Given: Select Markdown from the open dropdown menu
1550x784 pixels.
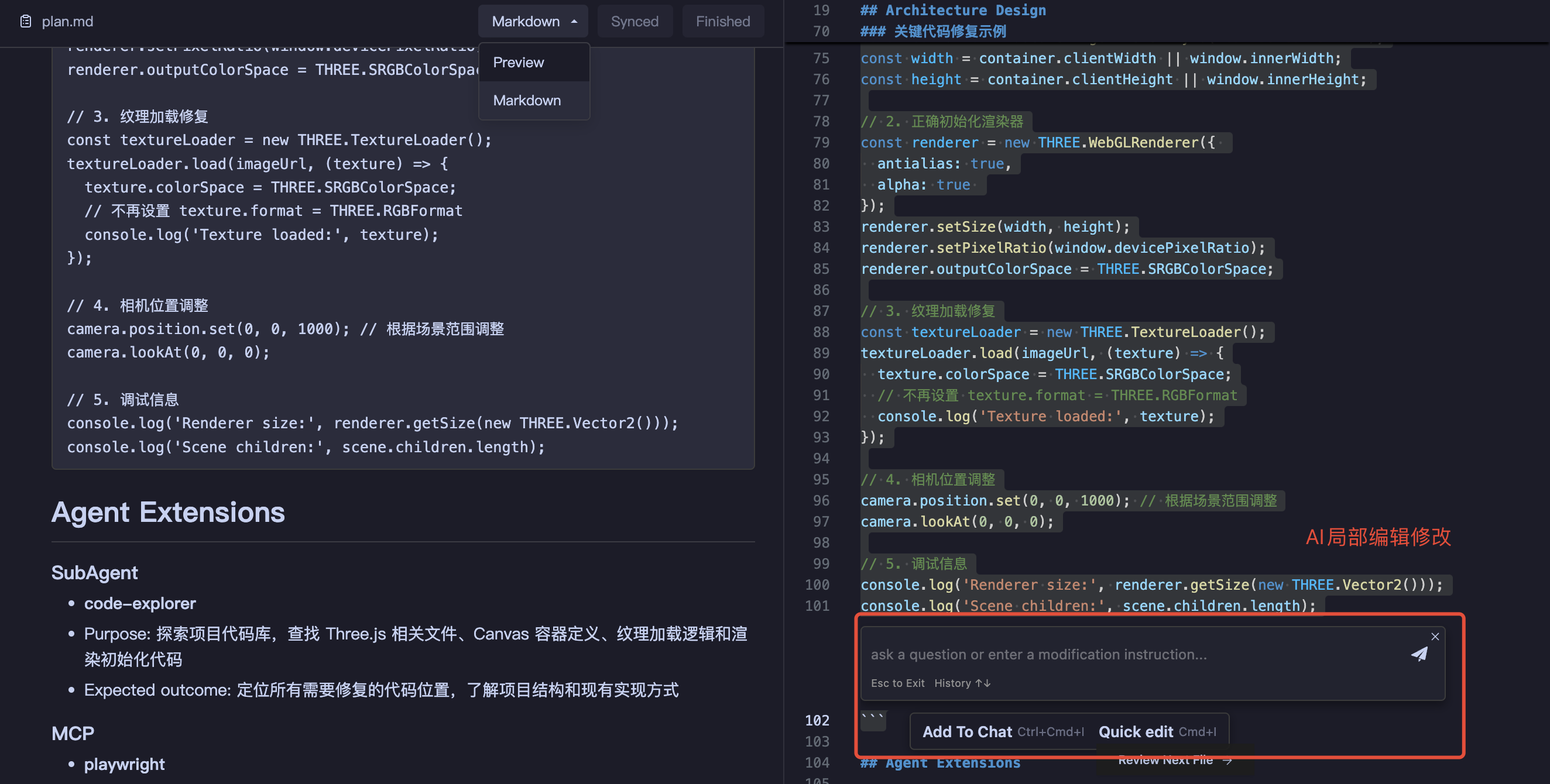Looking at the screenshot, I should point(526,100).
